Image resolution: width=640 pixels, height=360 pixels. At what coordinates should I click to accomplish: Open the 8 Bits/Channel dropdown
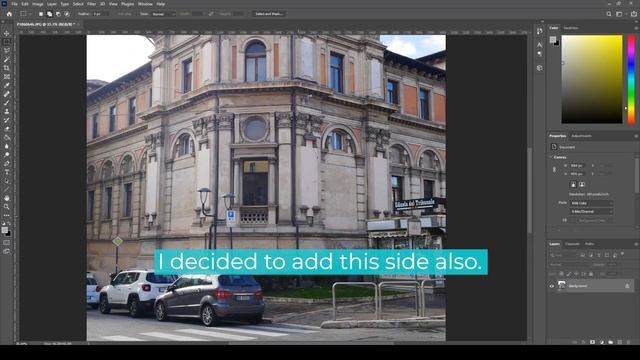(x=591, y=211)
